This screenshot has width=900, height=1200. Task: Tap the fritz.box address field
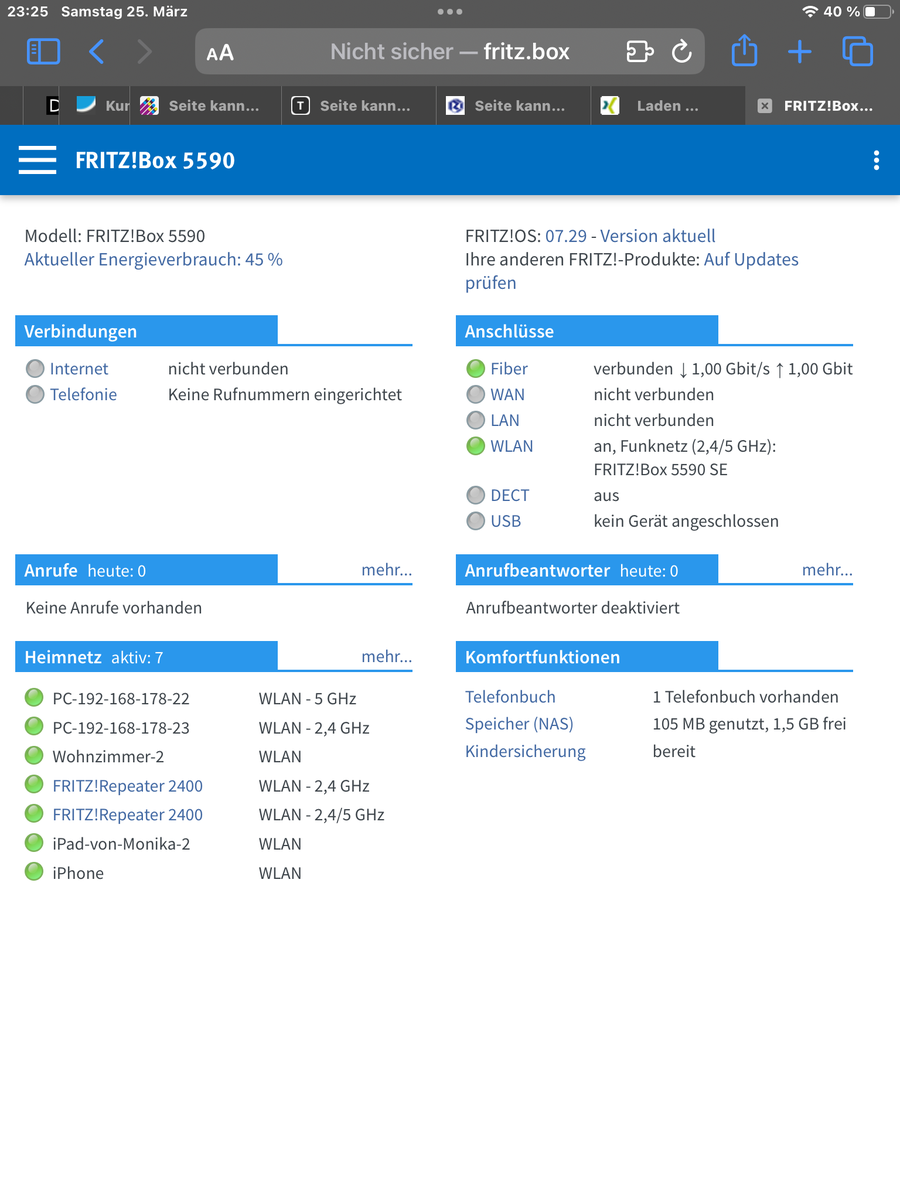click(x=450, y=52)
